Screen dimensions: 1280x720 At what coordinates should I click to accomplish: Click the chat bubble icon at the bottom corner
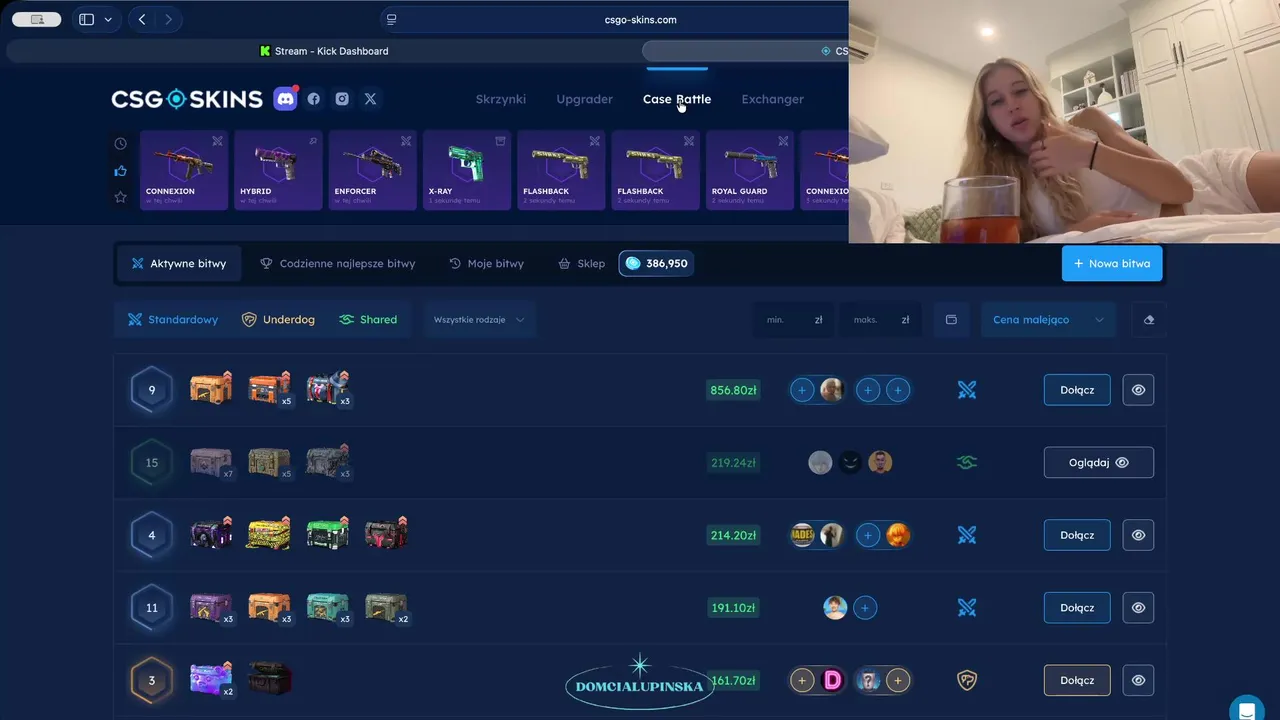point(1247,710)
